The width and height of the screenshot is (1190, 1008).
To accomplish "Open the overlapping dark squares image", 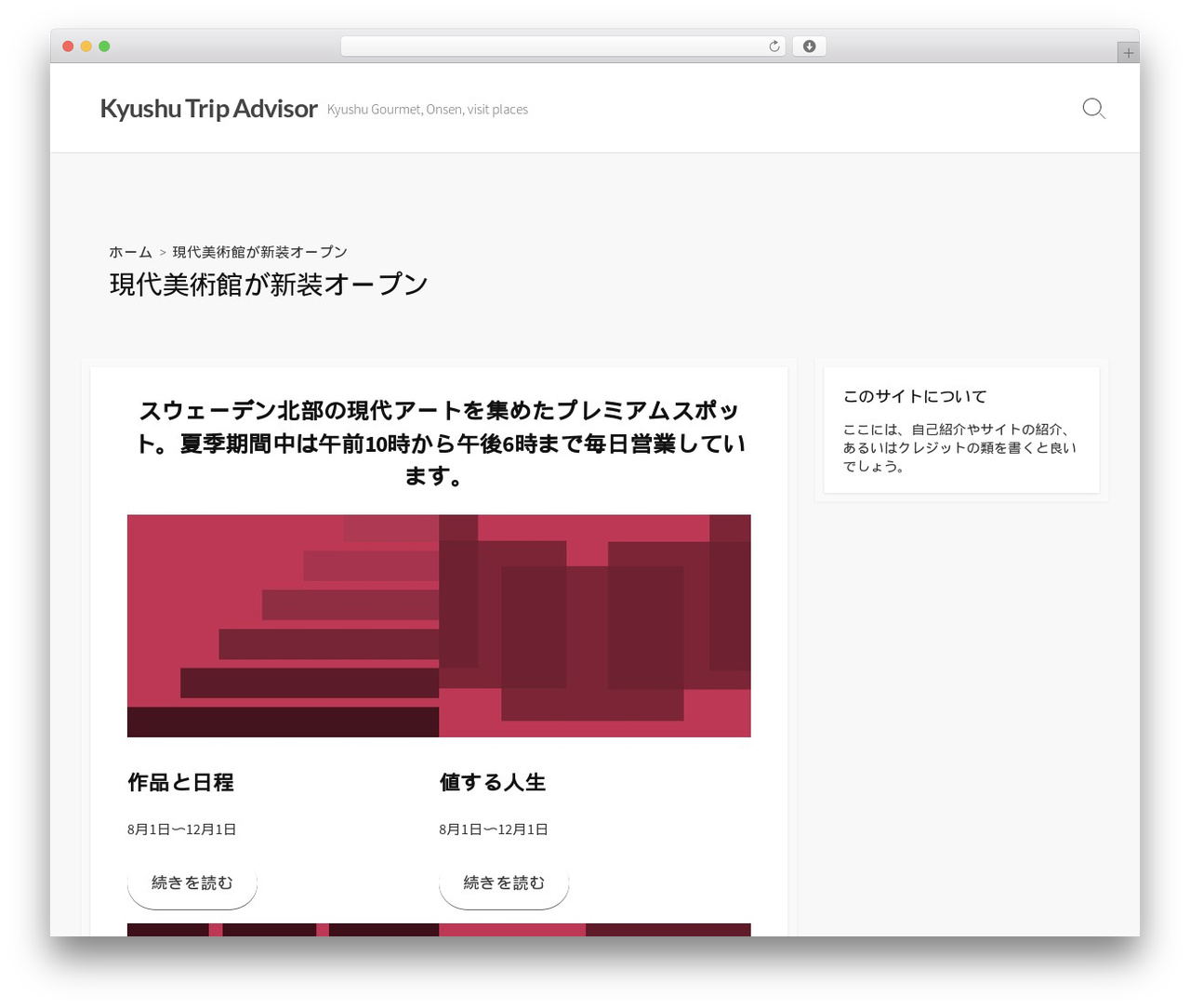I will click(595, 626).
